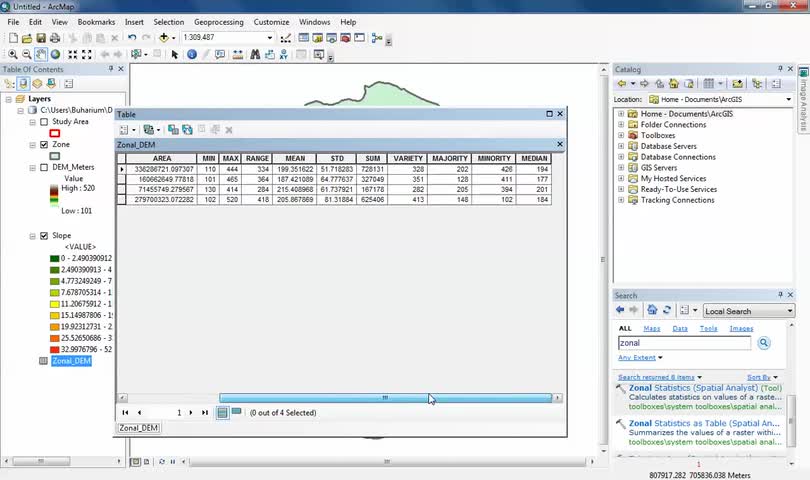Activate the Pan hand tool
Image resolution: width=810 pixels, height=480 pixels.
[x=41, y=54]
